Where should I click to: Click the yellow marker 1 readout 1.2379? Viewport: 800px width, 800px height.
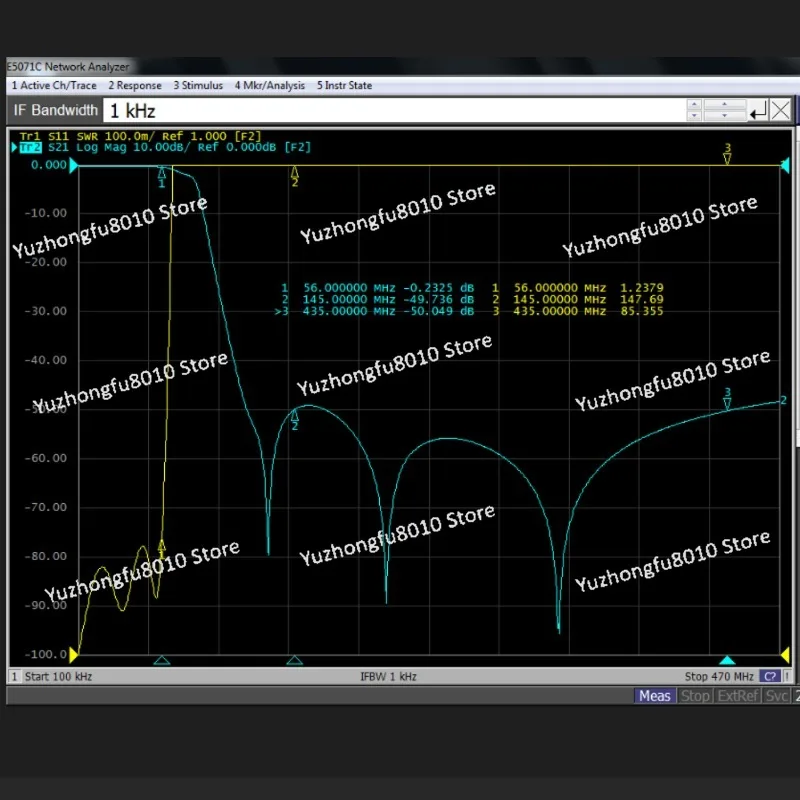[641, 288]
